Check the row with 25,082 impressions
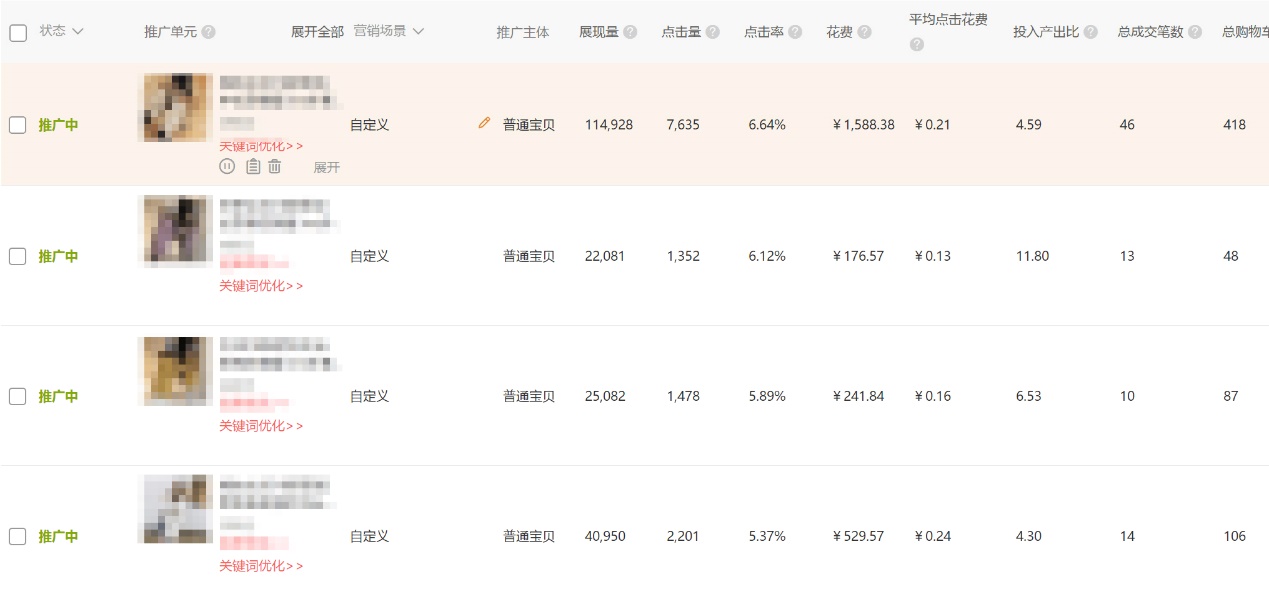Viewport: 1269px width, 599px height. click(18, 396)
